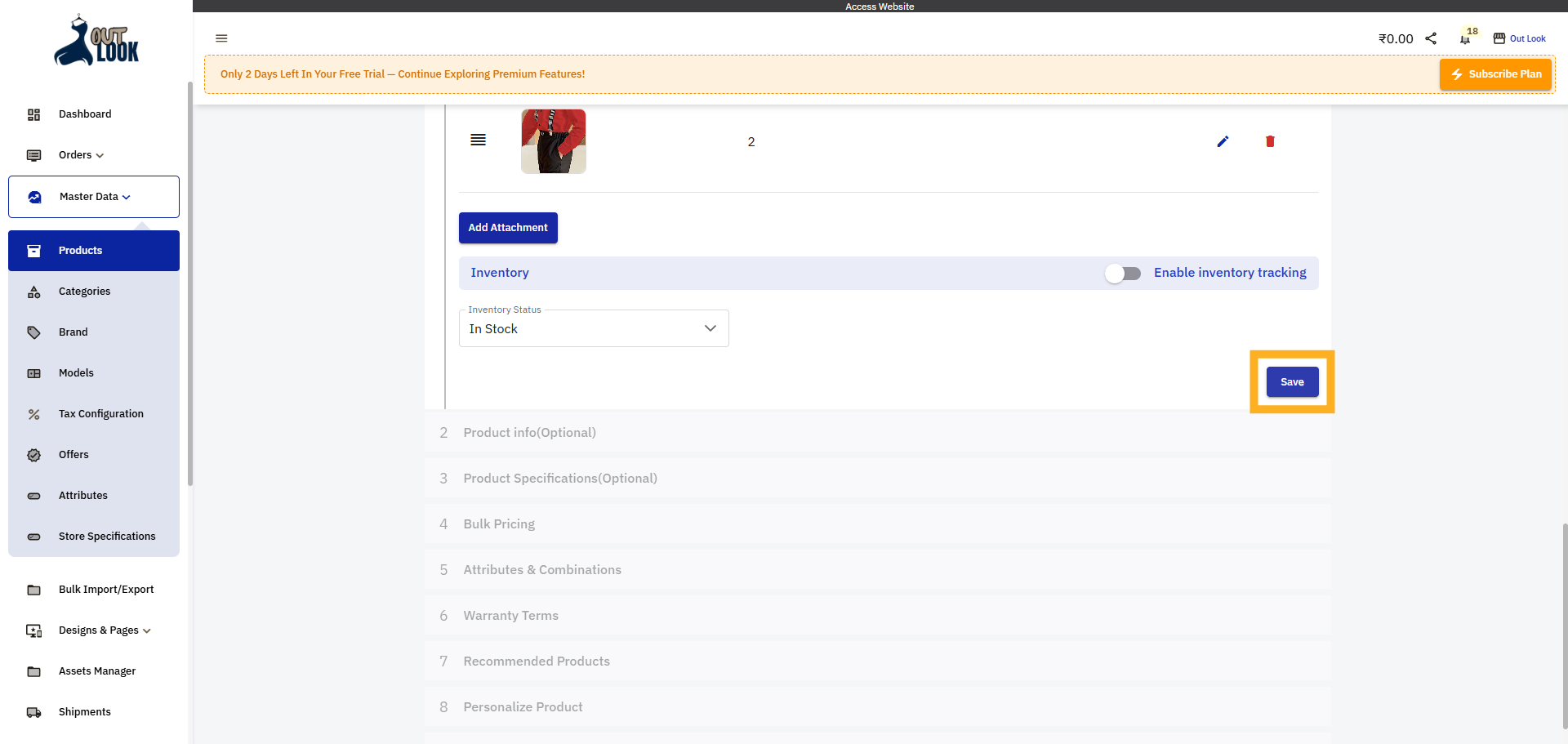
Task: Click the Tax Configuration percent icon
Action: coord(33,414)
